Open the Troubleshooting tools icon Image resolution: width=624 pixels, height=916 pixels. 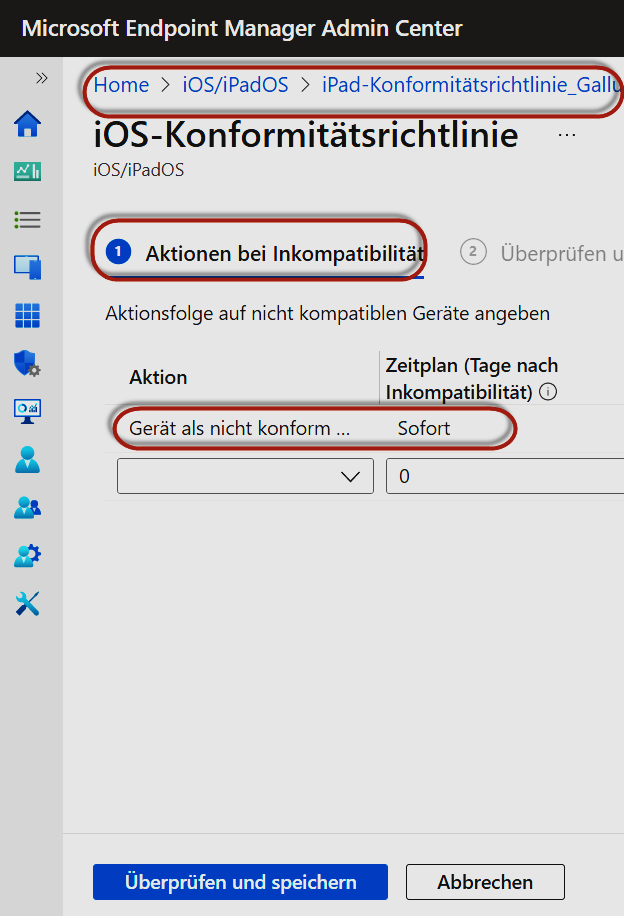pos(28,603)
